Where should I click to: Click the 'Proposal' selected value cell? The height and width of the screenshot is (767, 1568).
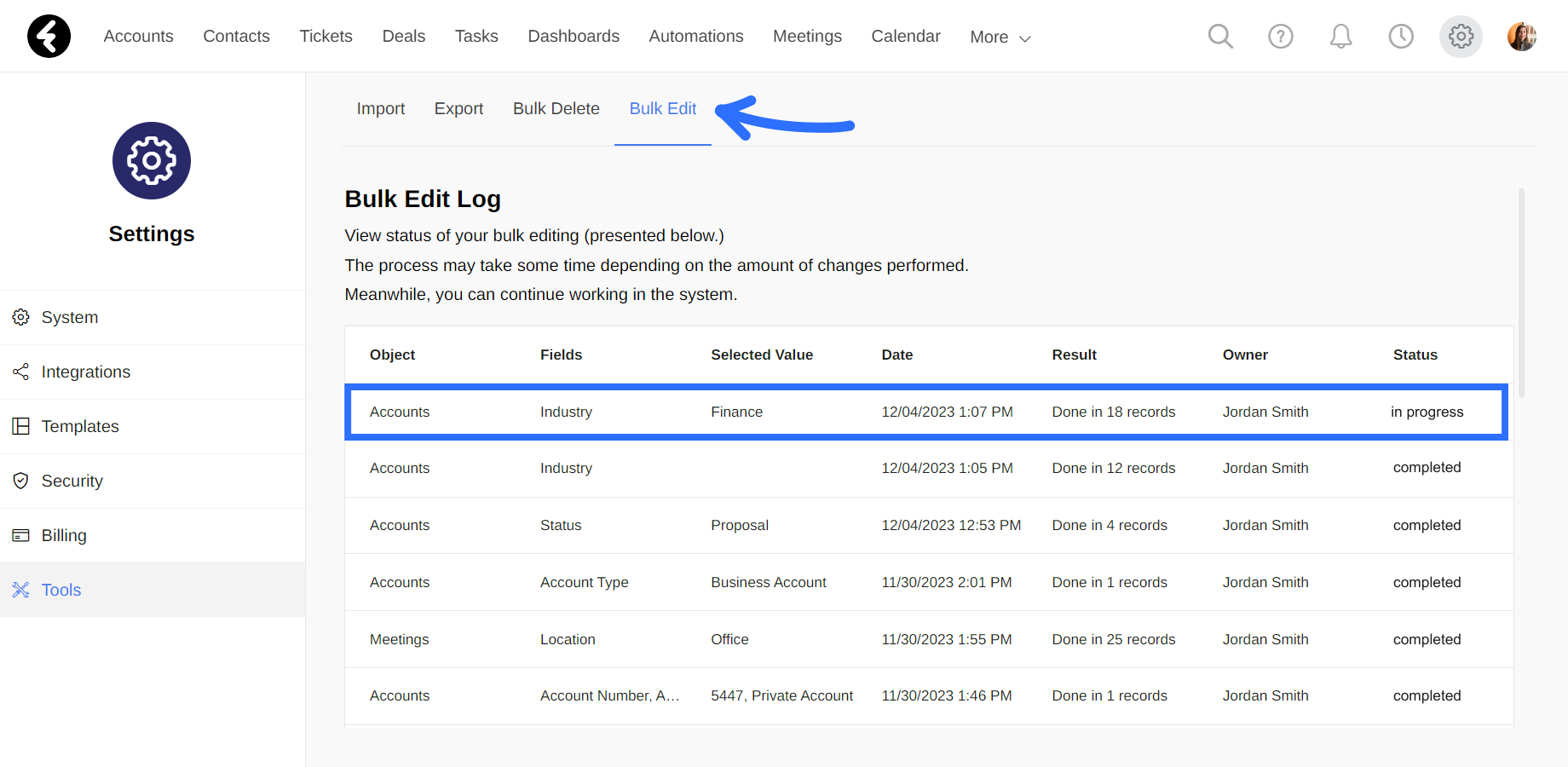[x=740, y=525]
